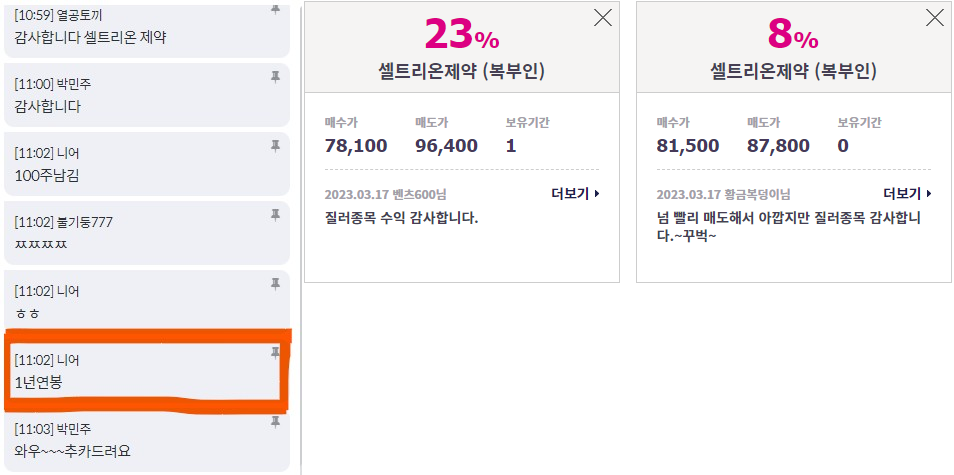Pin the ㅎㅎ message by 니어
Screen dimensions: 954x475
click(x=275, y=283)
